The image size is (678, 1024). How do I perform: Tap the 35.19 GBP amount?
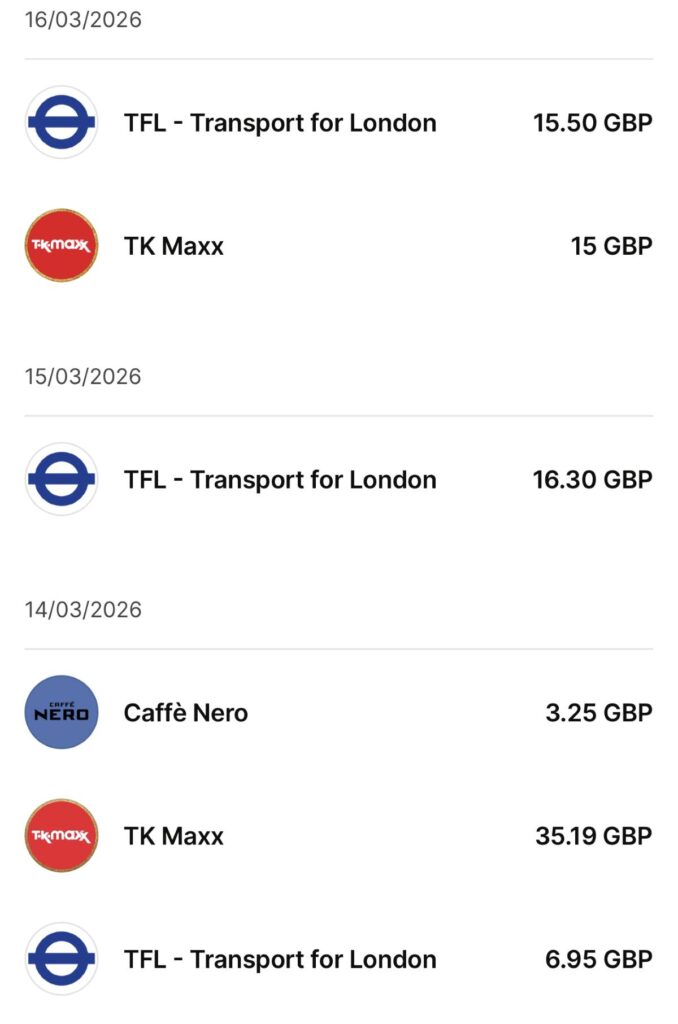(593, 836)
